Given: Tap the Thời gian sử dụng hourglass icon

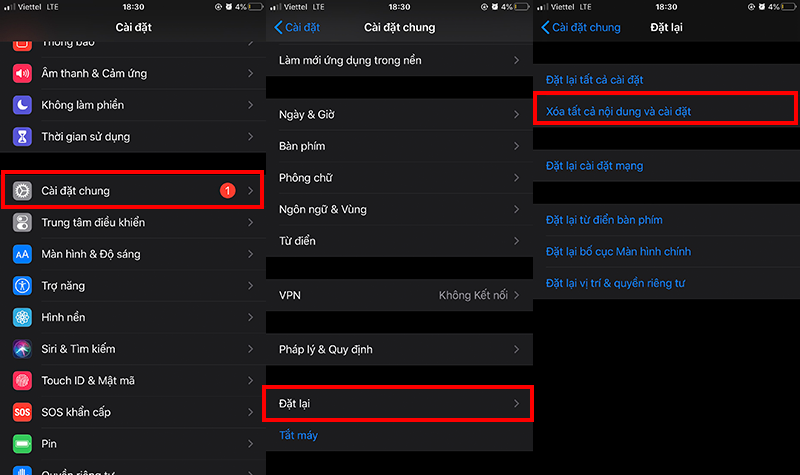Looking at the screenshot, I should pyautogui.click(x=22, y=137).
